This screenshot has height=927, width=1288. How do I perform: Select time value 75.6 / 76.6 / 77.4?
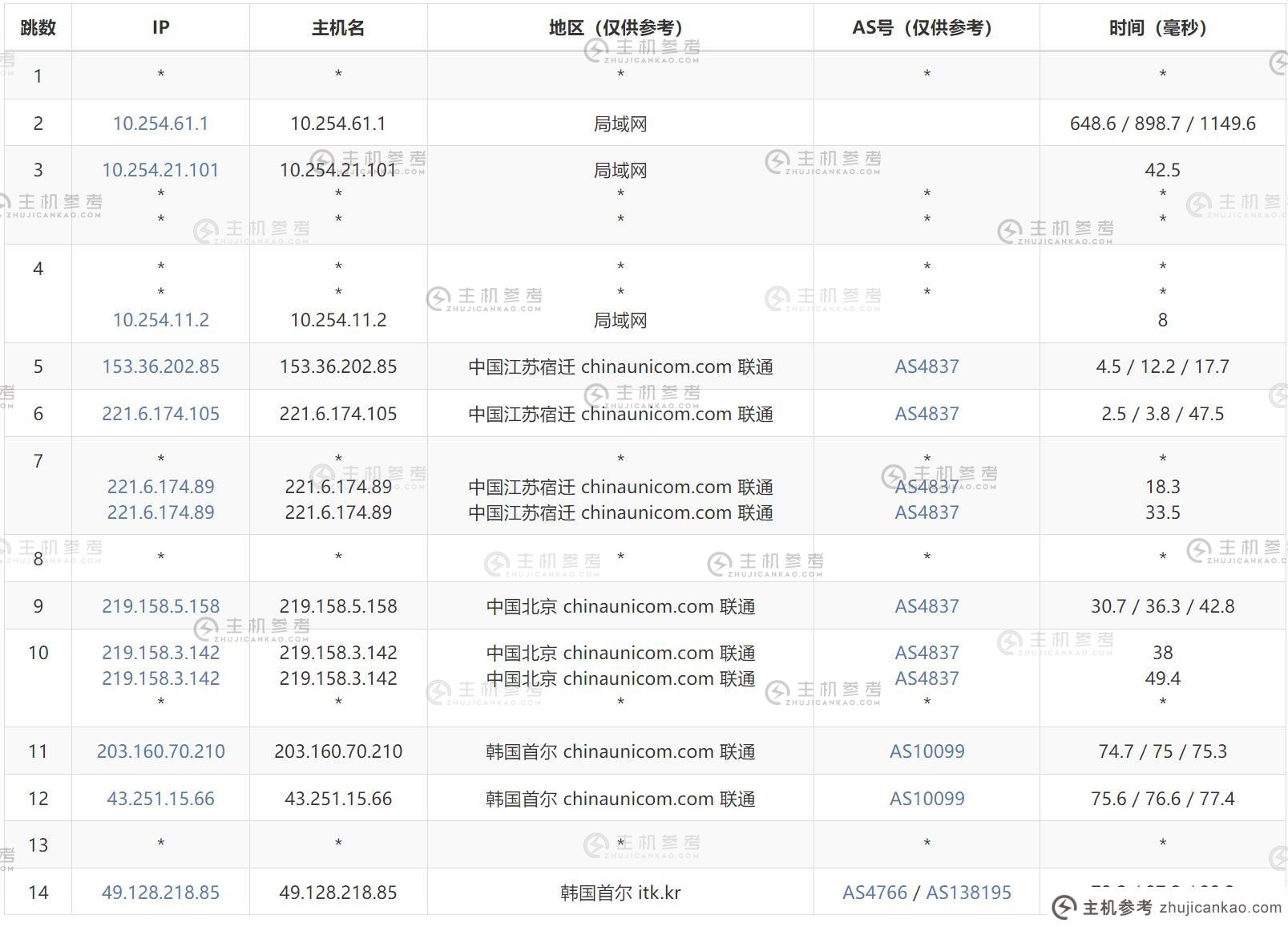click(1162, 799)
